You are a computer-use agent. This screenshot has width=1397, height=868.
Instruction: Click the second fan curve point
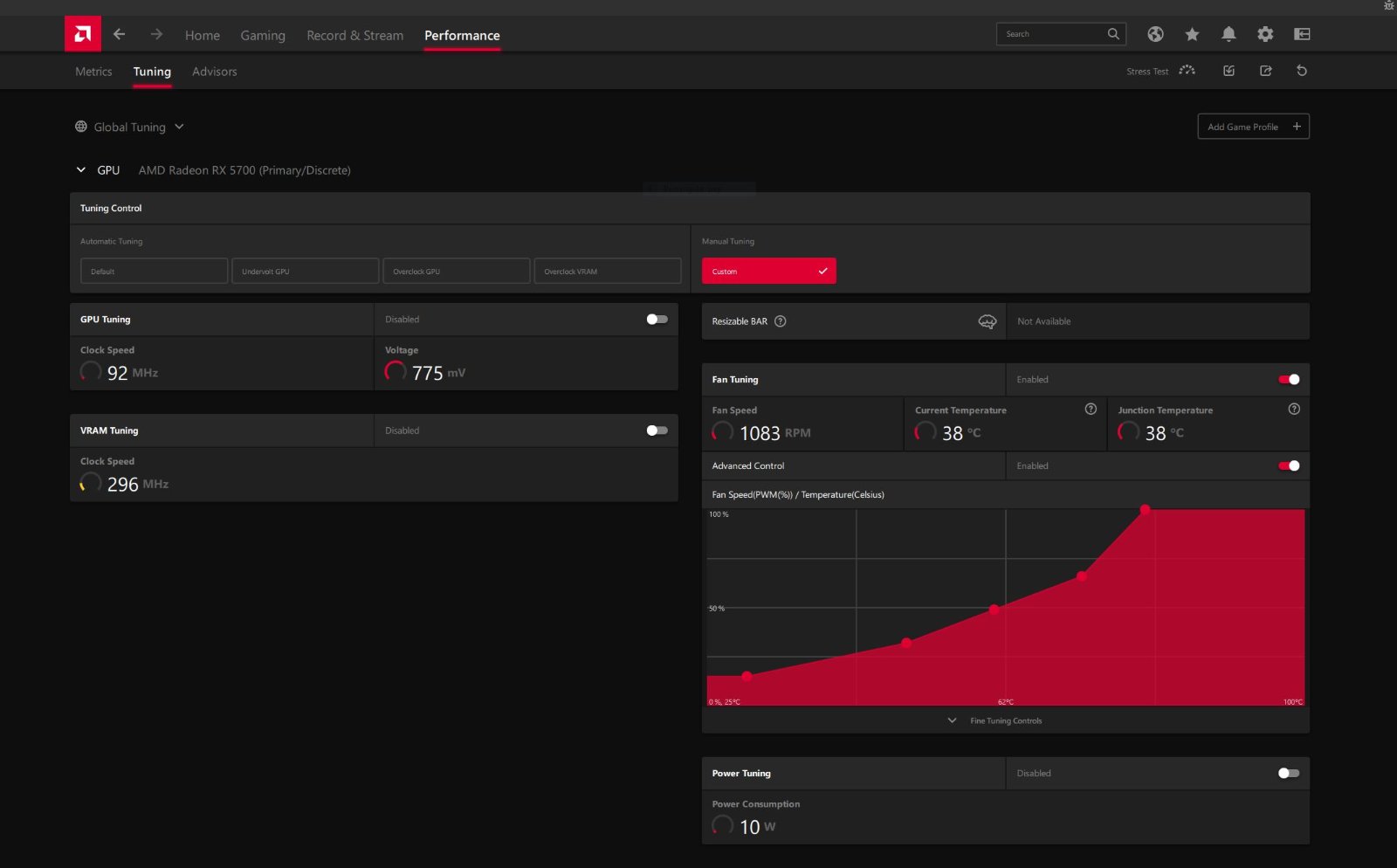906,643
